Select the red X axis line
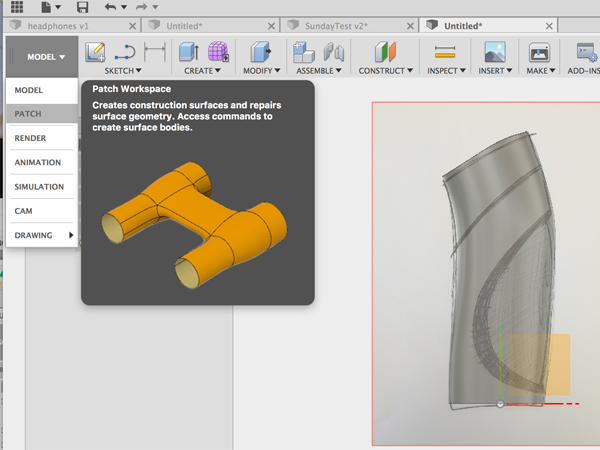600x450 pixels. [541, 404]
